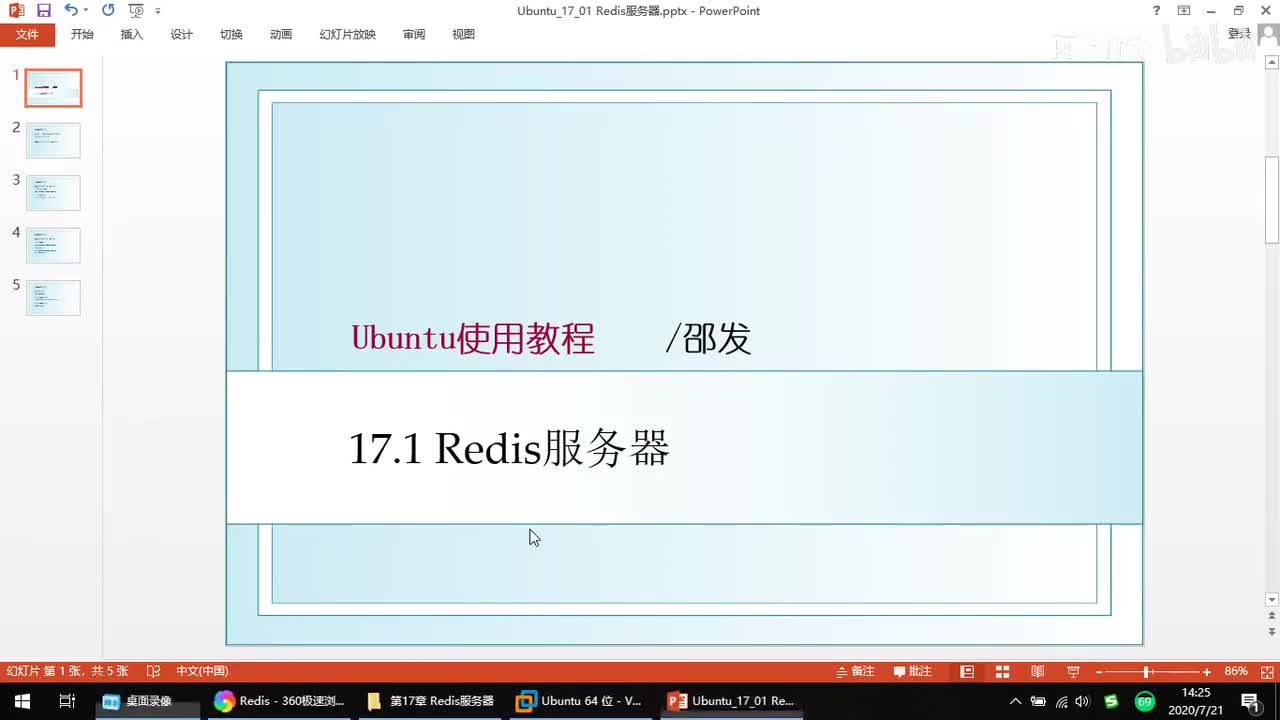Open the 文件 (File) tab

pyautogui.click(x=27, y=34)
